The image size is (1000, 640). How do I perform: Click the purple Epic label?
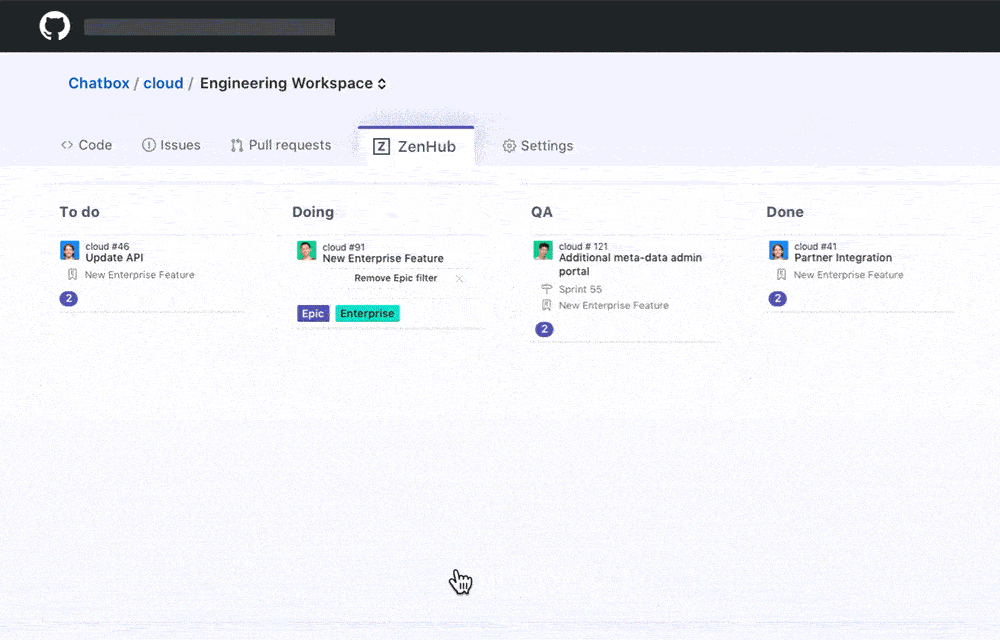coord(313,314)
